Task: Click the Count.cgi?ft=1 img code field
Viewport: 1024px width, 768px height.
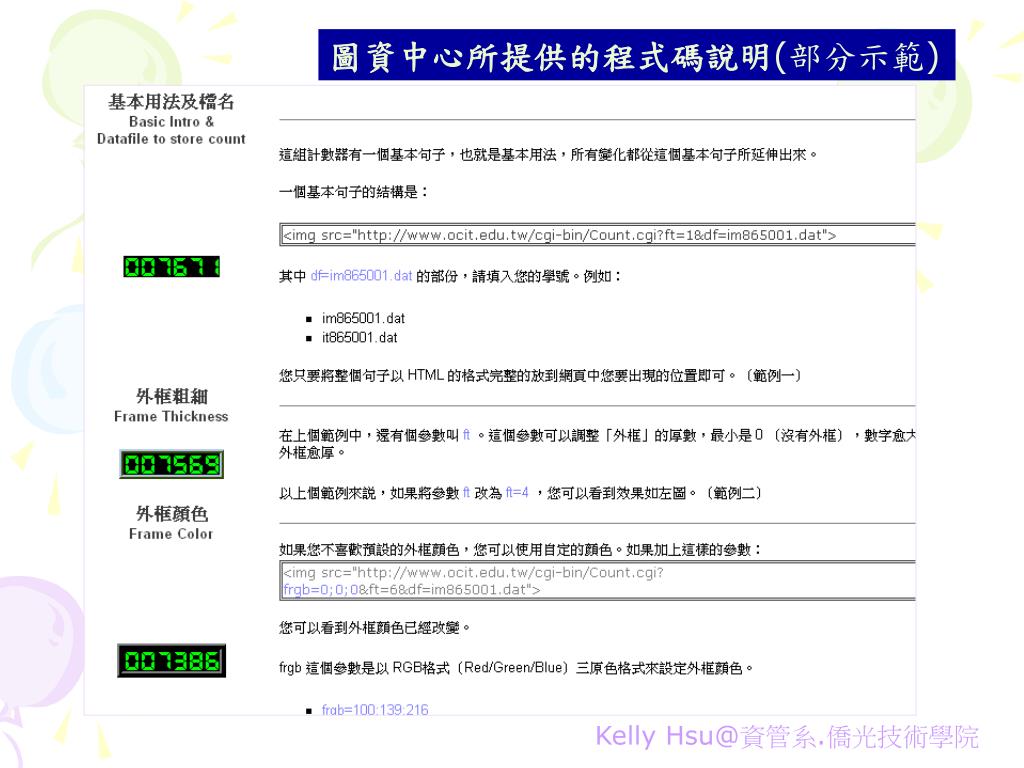Action: pyautogui.click(x=597, y=235)
